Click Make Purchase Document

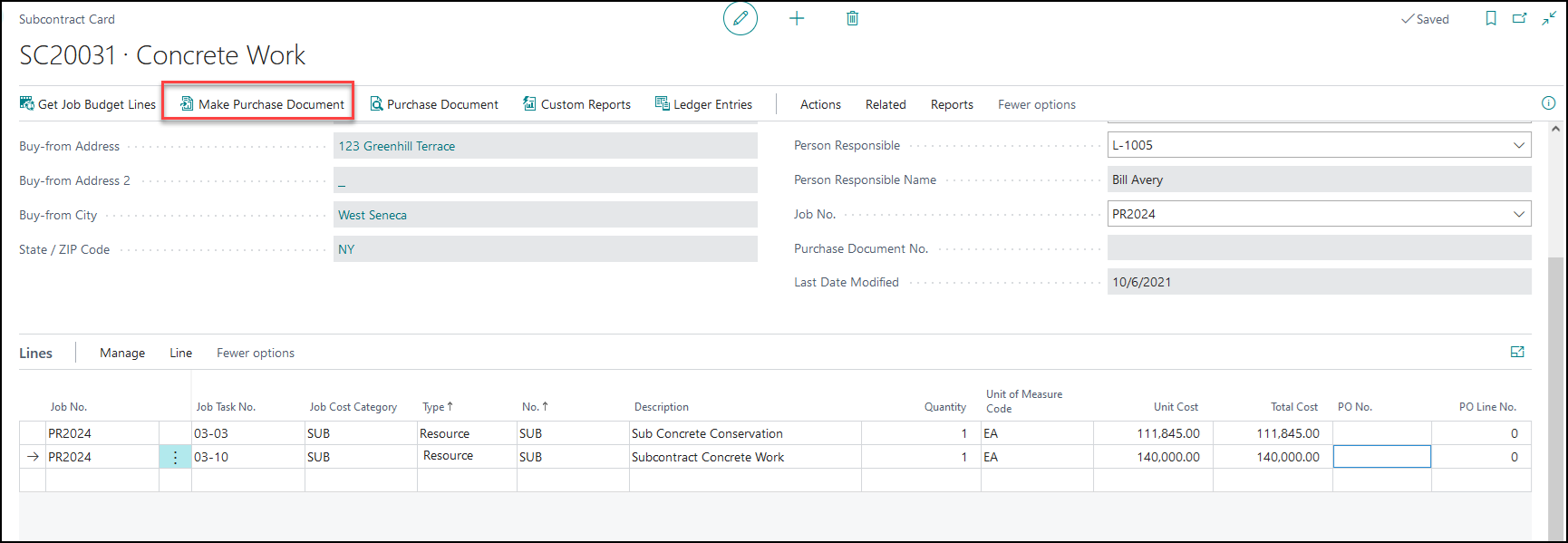[262, 104]
